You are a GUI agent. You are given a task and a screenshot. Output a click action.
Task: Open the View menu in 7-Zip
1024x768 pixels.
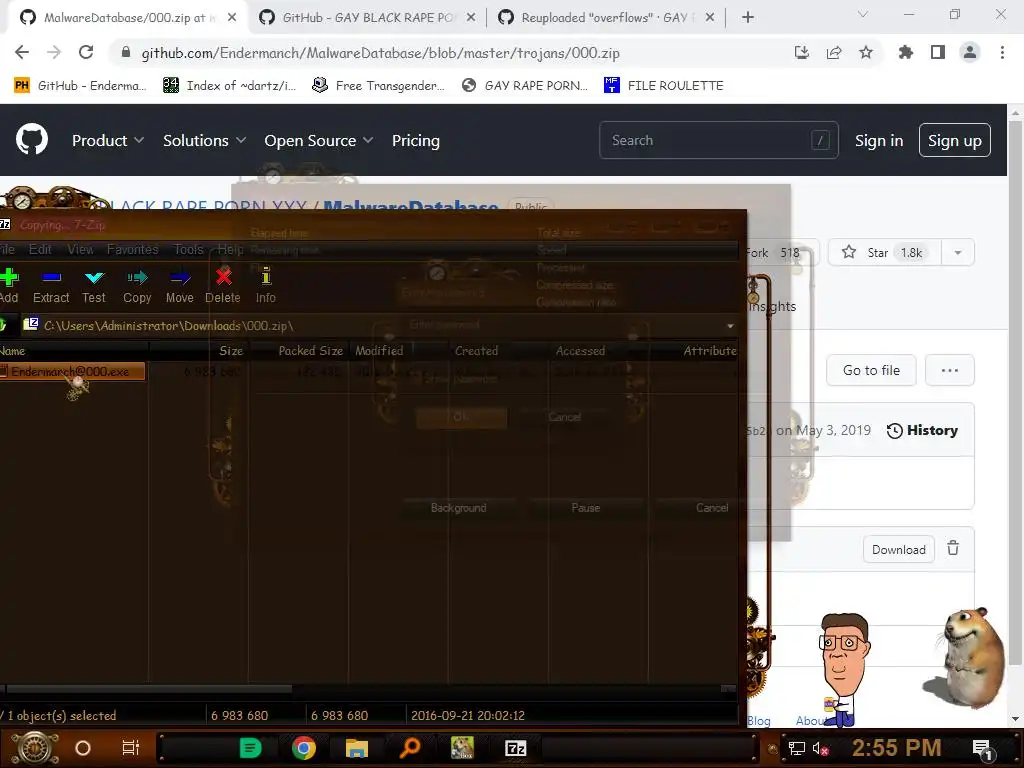tap(80, 249)
